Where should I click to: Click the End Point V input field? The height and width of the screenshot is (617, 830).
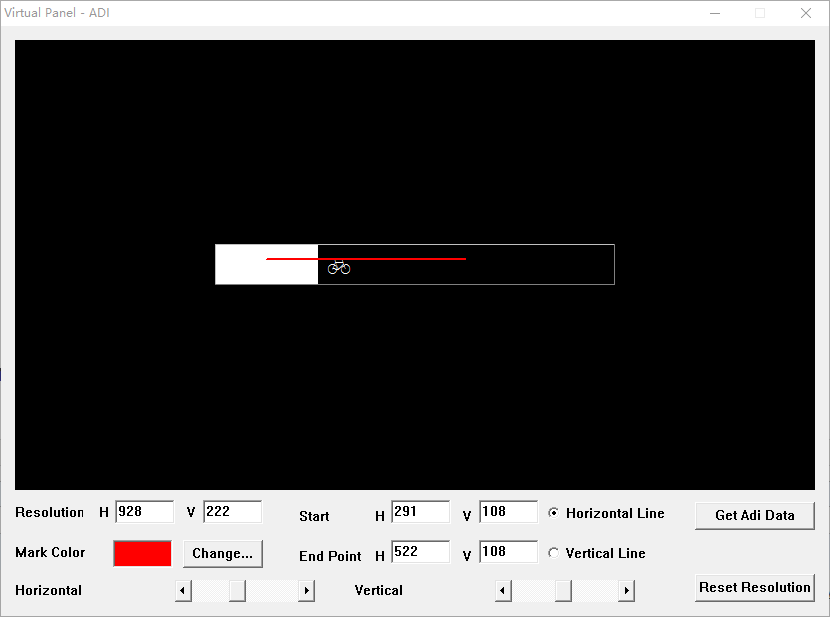[509, 552]
